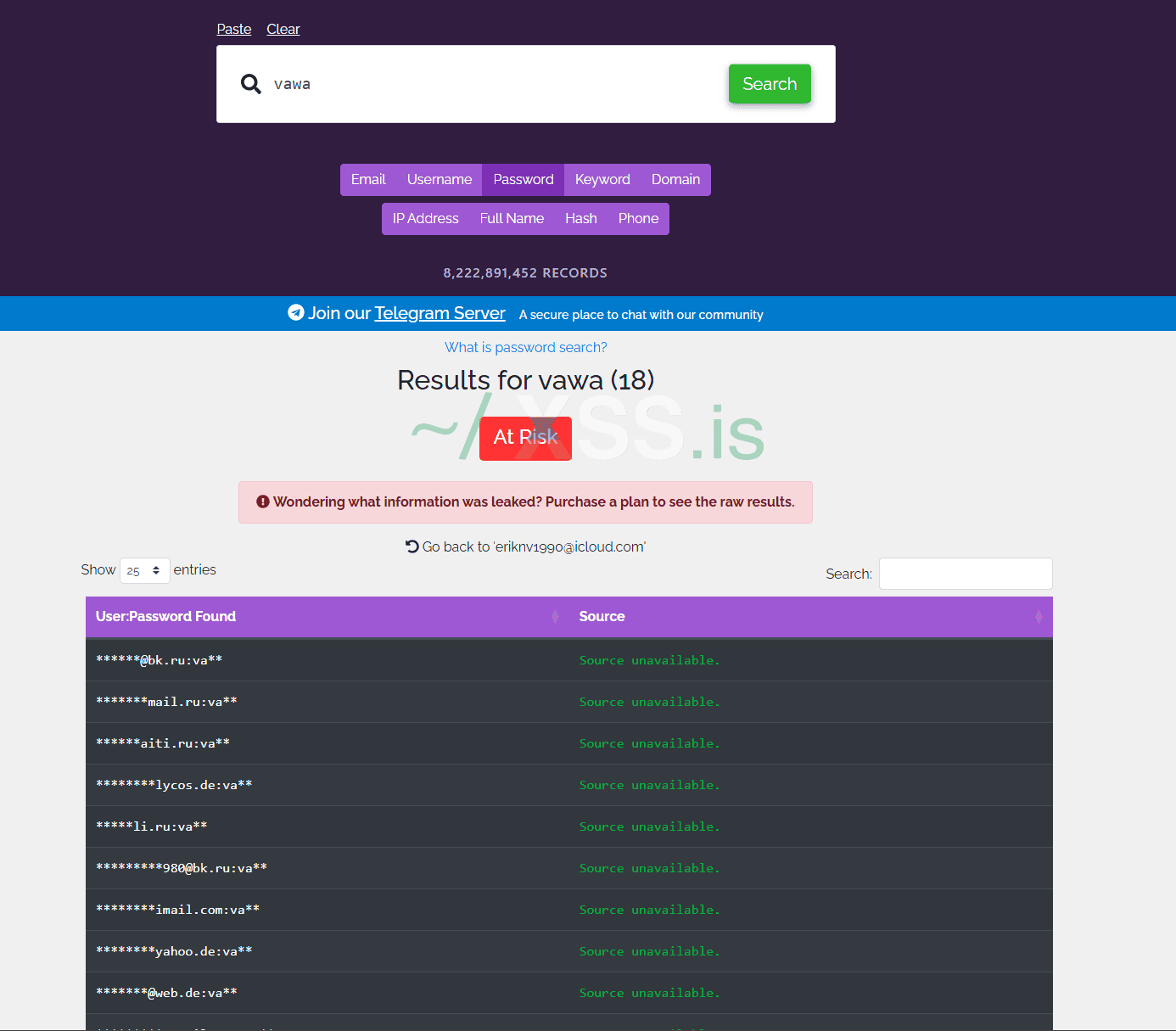Open the Telegram Server link
The image size is (1176, 1031).
click(440, 313)
